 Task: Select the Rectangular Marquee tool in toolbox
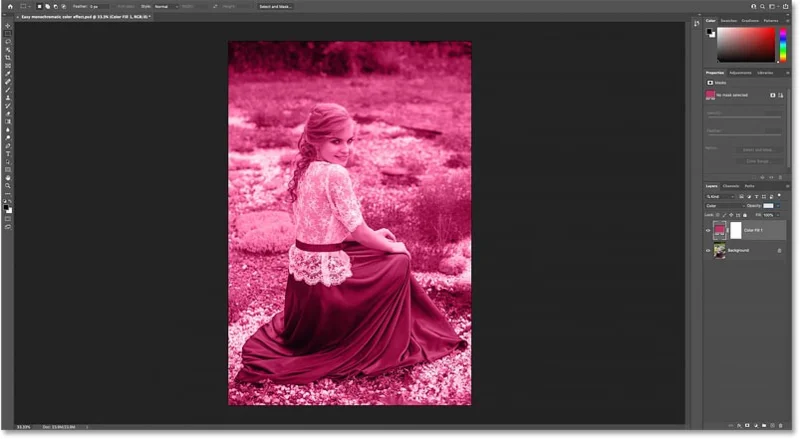pyautogui.click(x=8, y=34)
